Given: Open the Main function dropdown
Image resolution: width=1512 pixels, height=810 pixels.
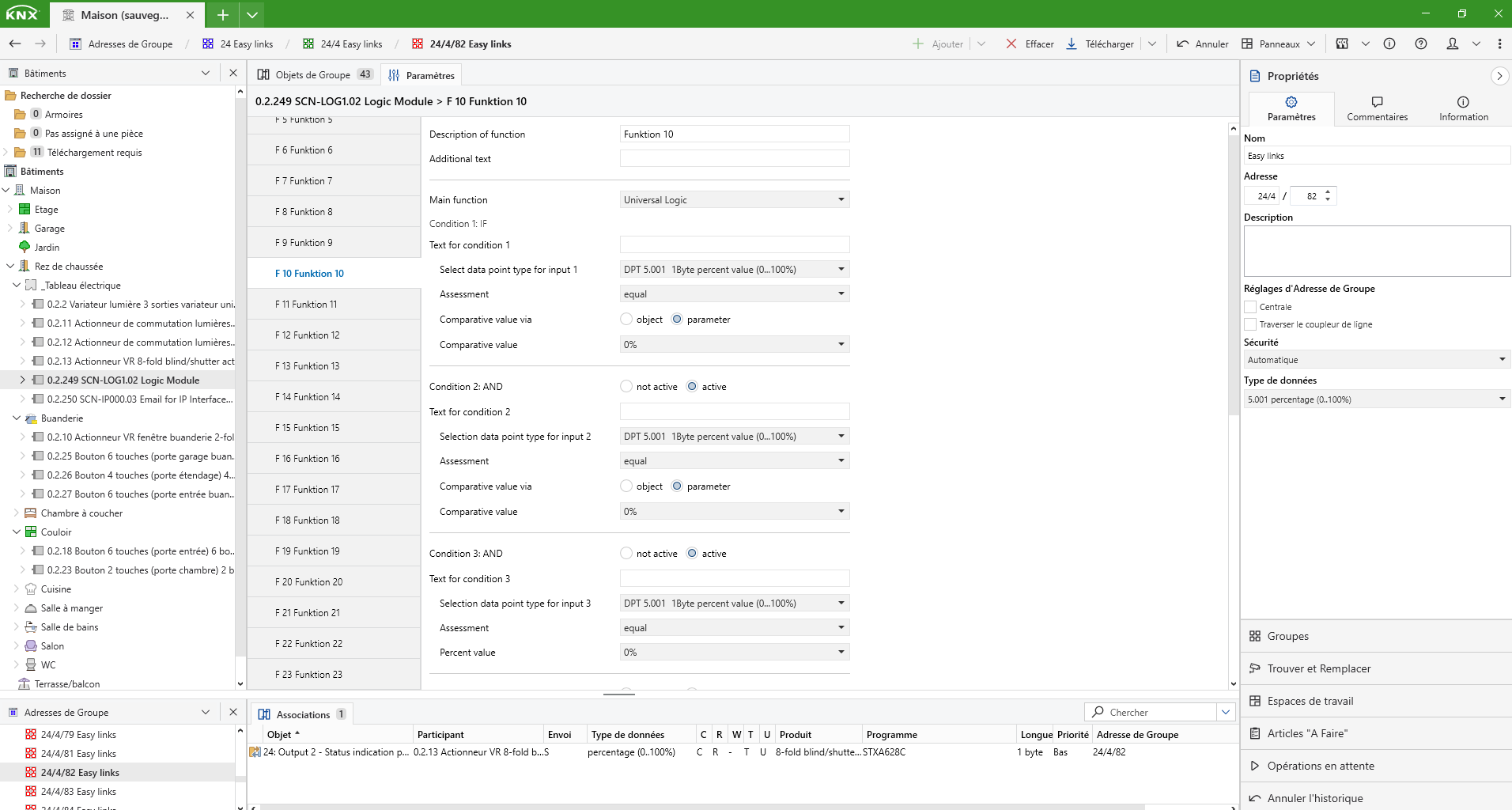Looking at the screenshot, I should tap(735, 200).
